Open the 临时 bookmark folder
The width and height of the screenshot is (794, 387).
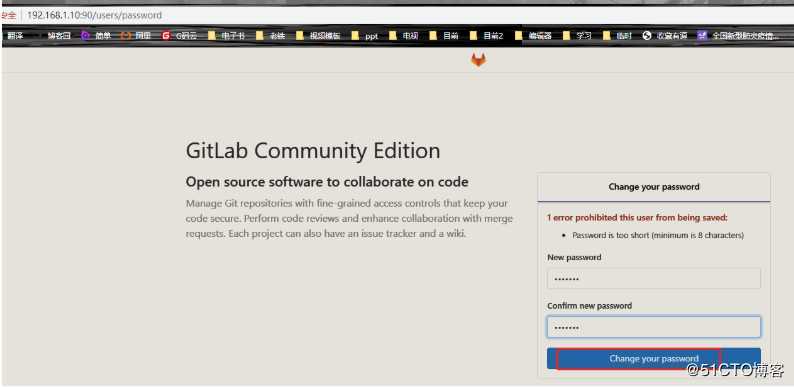pyautogui.click(x=617, y=36)
